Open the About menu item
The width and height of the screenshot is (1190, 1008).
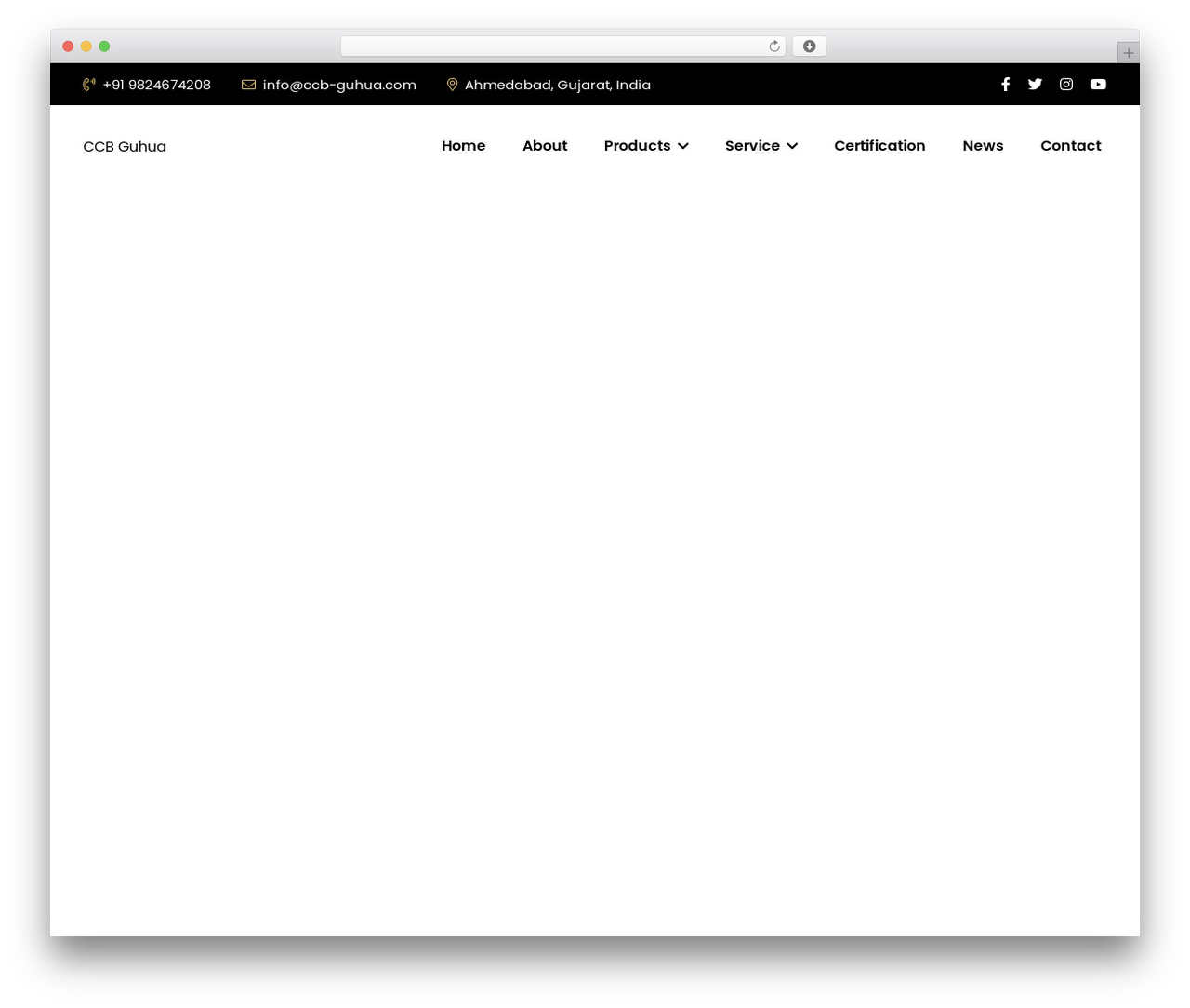tap(545, 146)
